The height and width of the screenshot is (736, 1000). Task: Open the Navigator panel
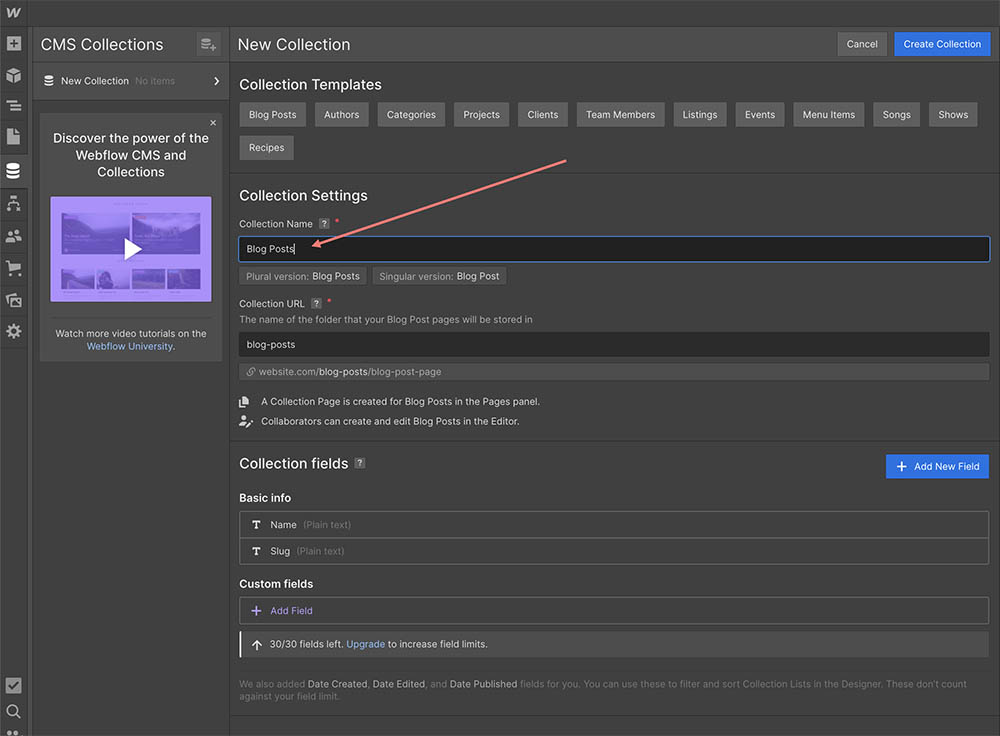click(13, 106)
